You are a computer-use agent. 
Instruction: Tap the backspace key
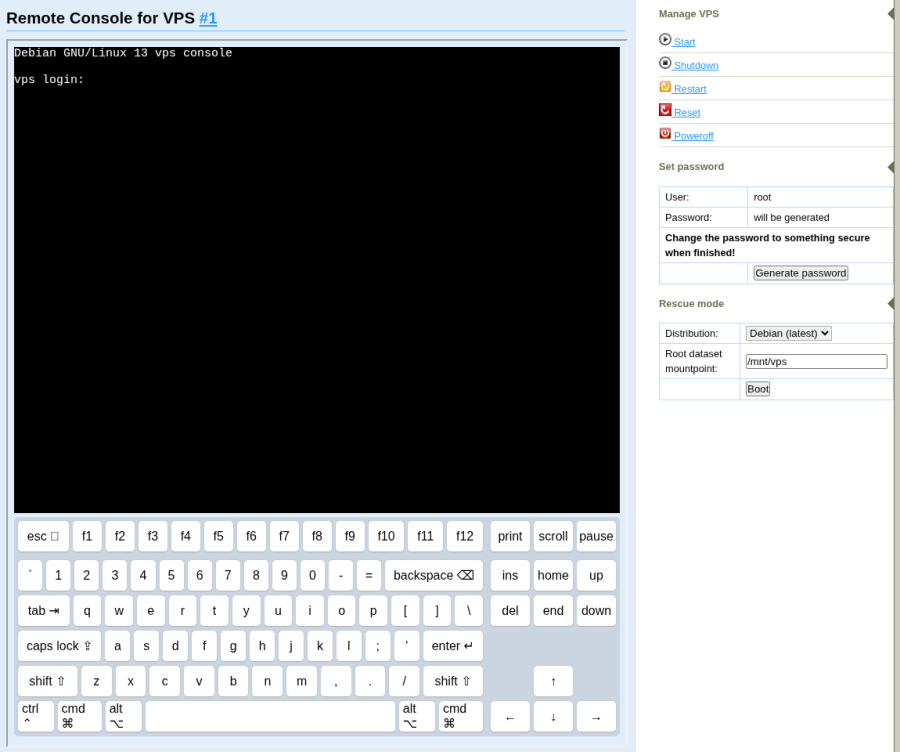pyautogui.click(x=434, y=575)
